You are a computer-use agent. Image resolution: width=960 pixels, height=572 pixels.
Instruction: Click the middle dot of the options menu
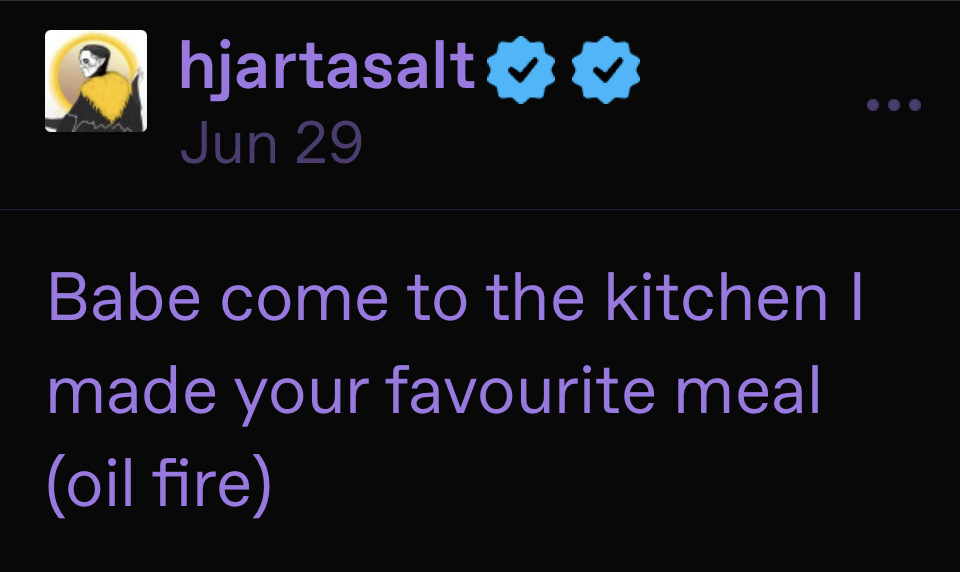click(x=893, y=104)
